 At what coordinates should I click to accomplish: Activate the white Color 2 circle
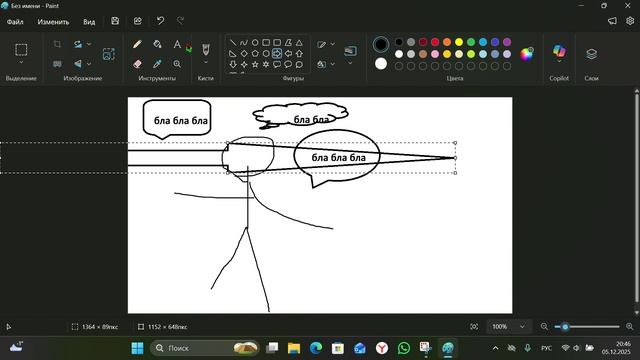[x=381, y=64]
